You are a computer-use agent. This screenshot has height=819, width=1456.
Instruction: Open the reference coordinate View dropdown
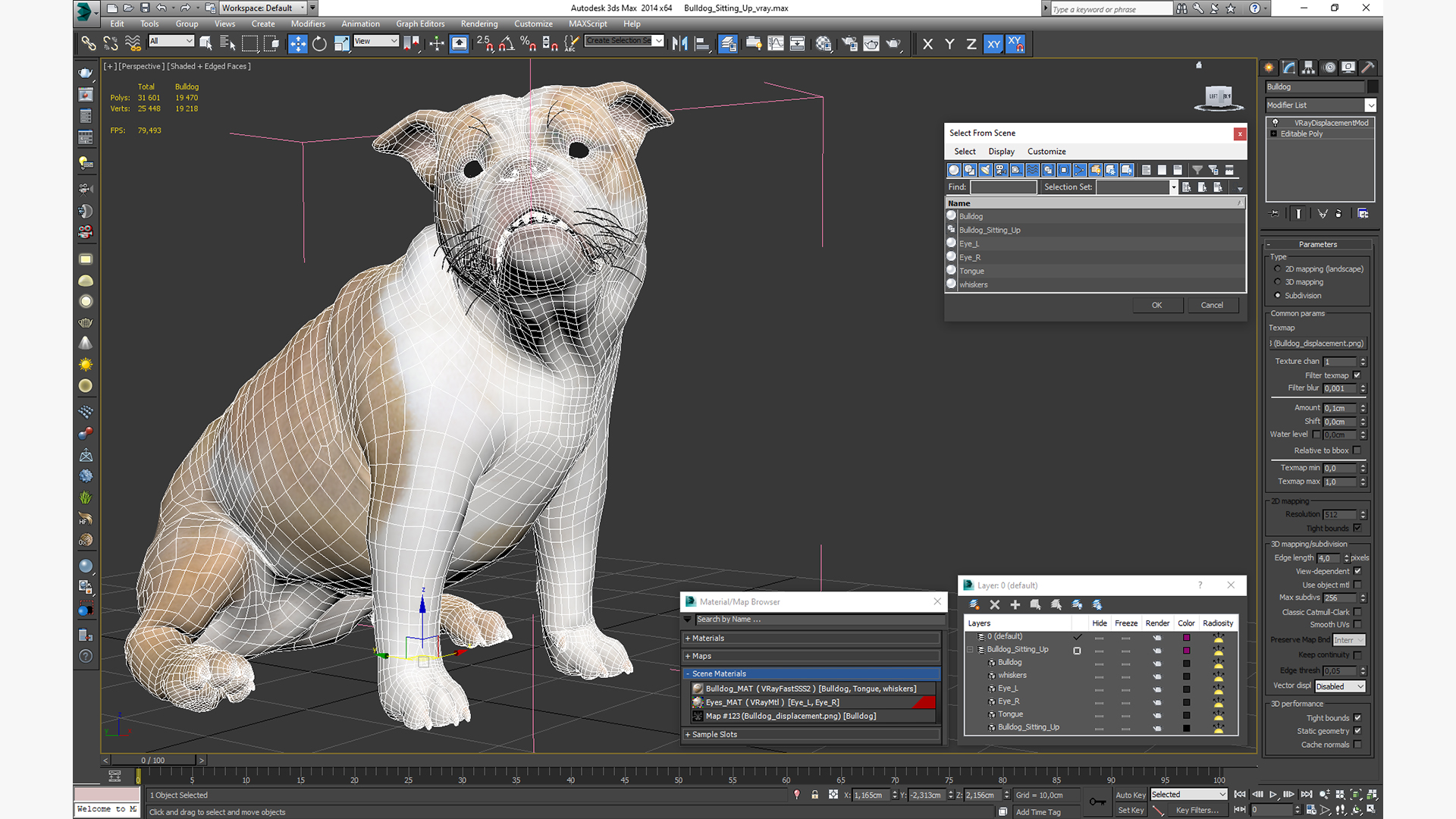(376, 41)
